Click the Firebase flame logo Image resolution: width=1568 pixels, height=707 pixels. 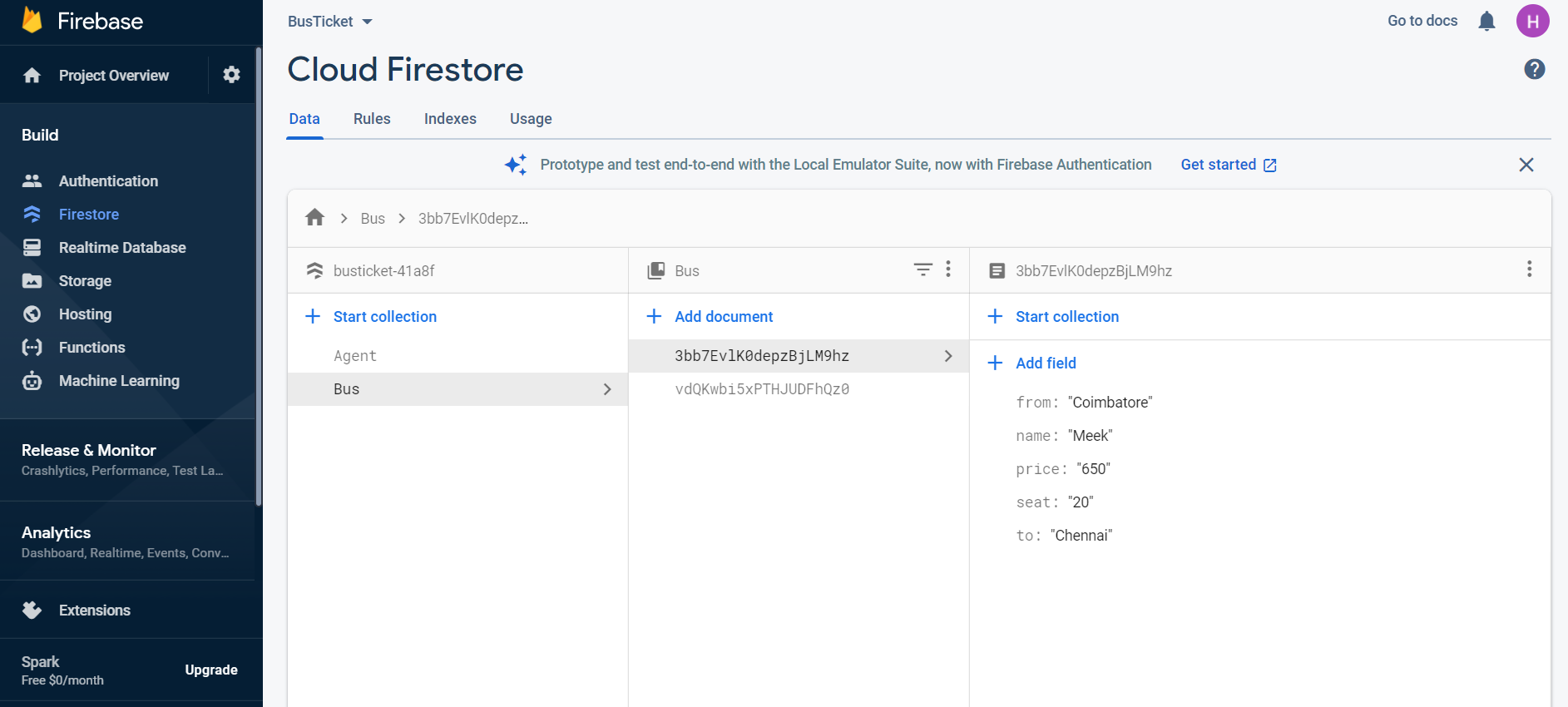point(32,20)
